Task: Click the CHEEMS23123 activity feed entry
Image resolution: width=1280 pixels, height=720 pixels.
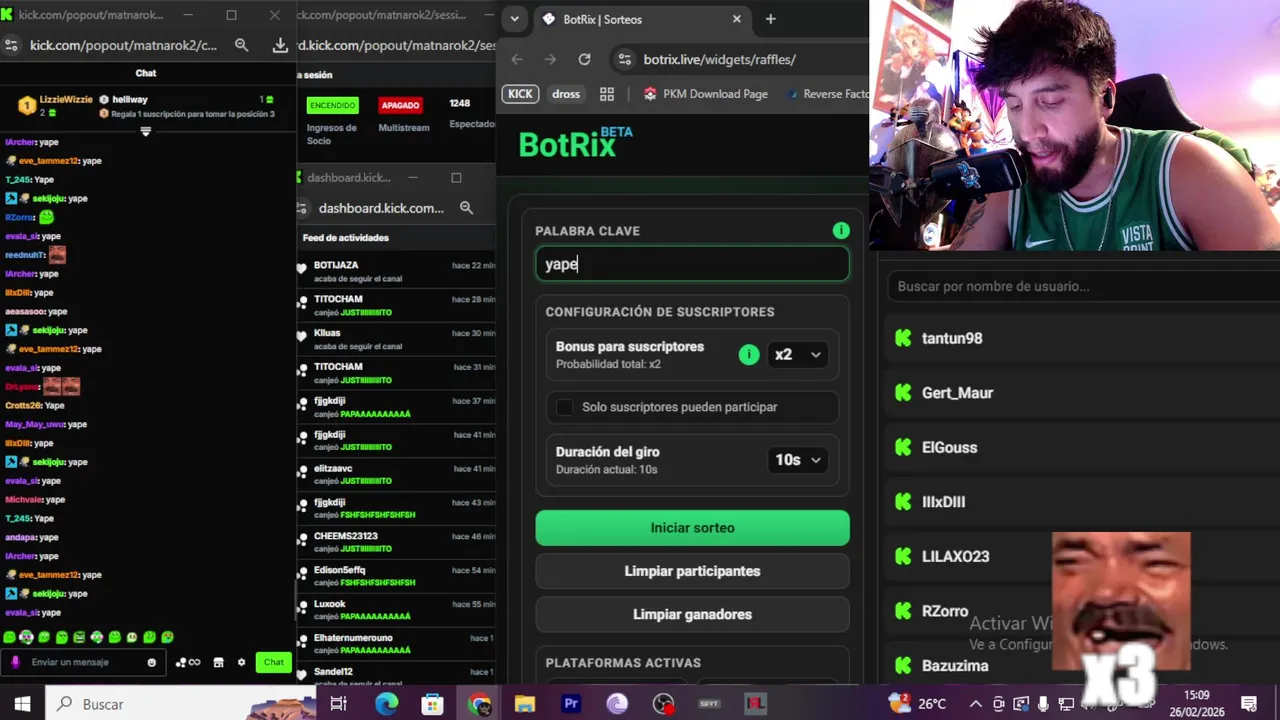Action: pos(397,542)
